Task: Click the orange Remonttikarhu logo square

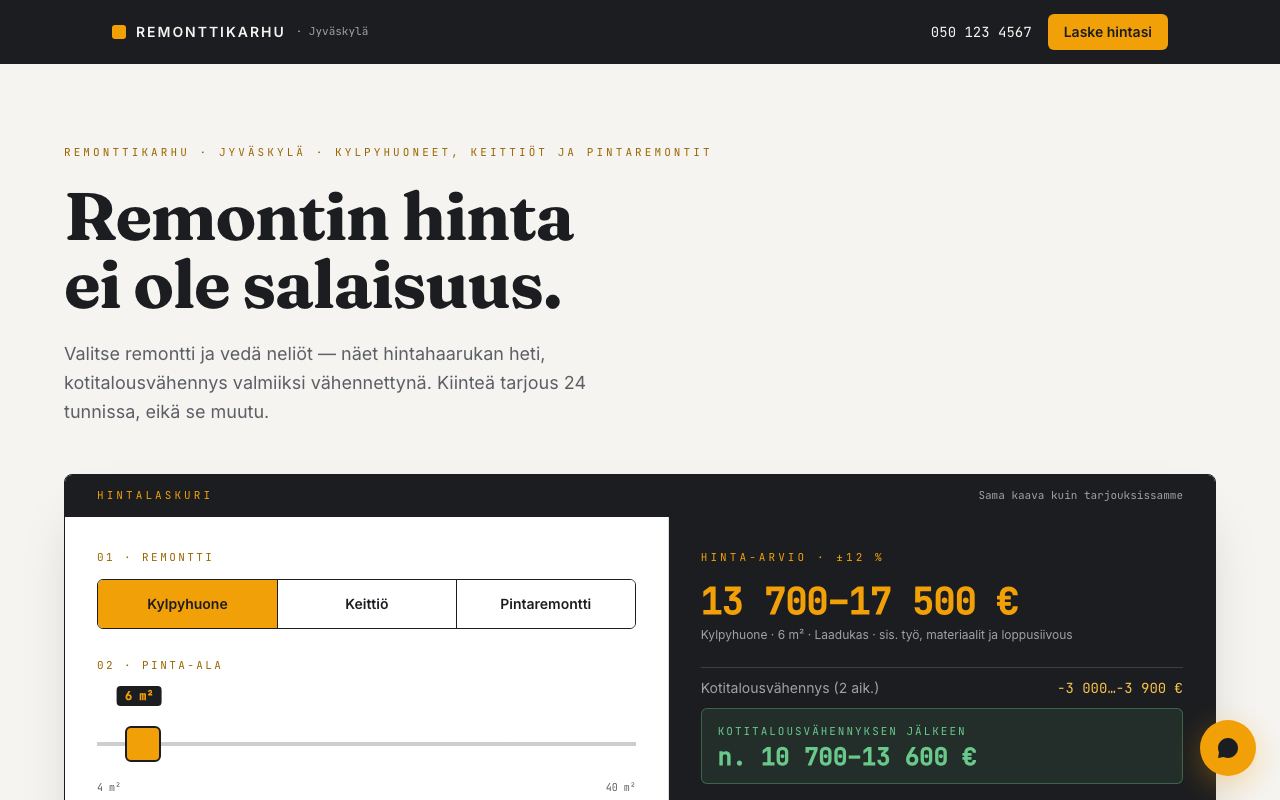Action: click(x=119, y=32)
